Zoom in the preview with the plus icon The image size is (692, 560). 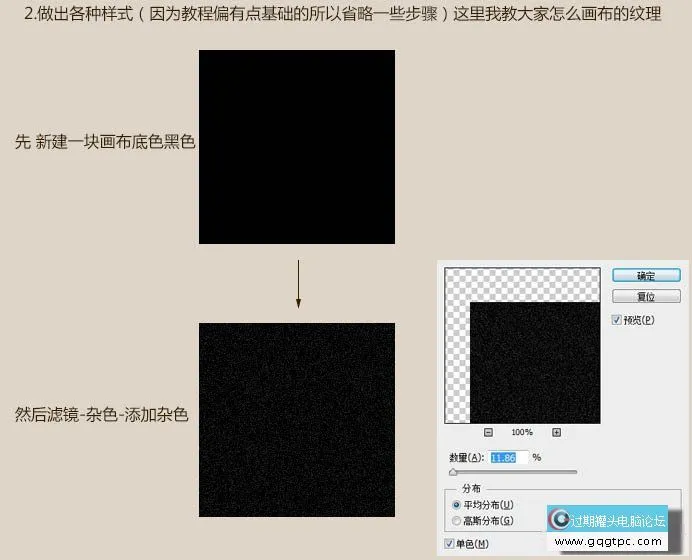coord(557,432)
